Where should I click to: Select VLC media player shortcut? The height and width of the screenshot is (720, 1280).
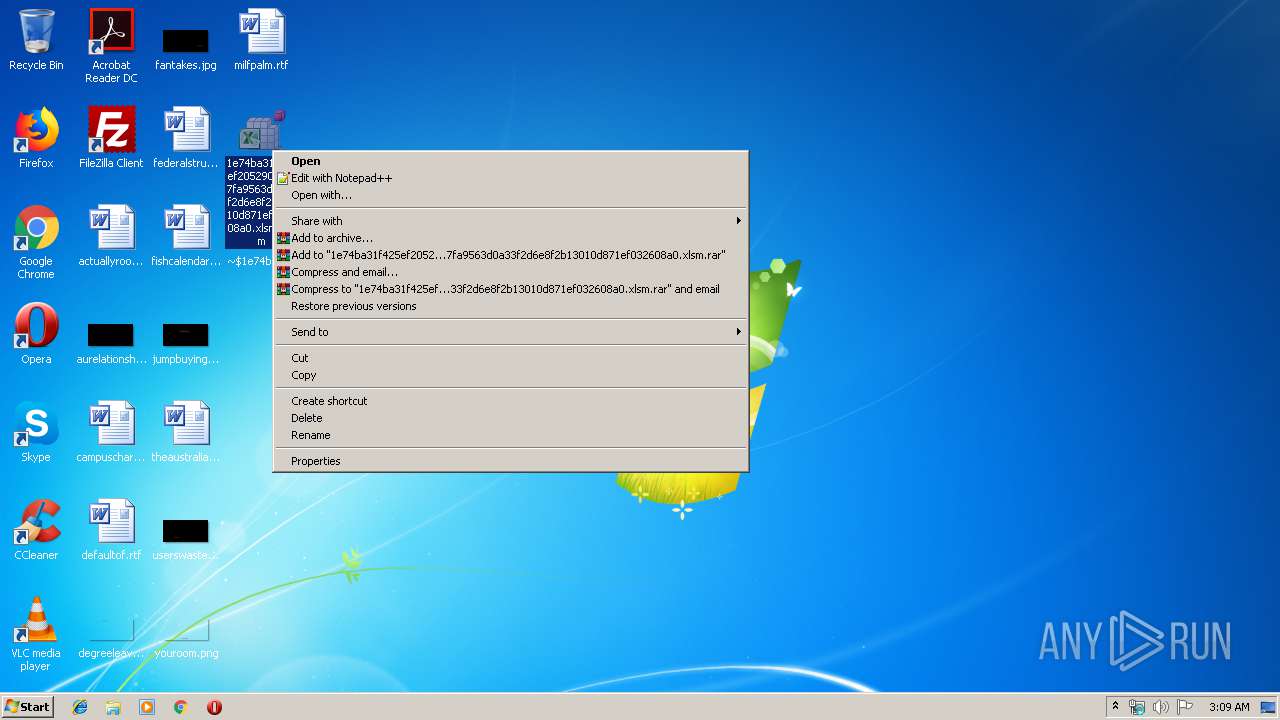(x=36, y=635)
